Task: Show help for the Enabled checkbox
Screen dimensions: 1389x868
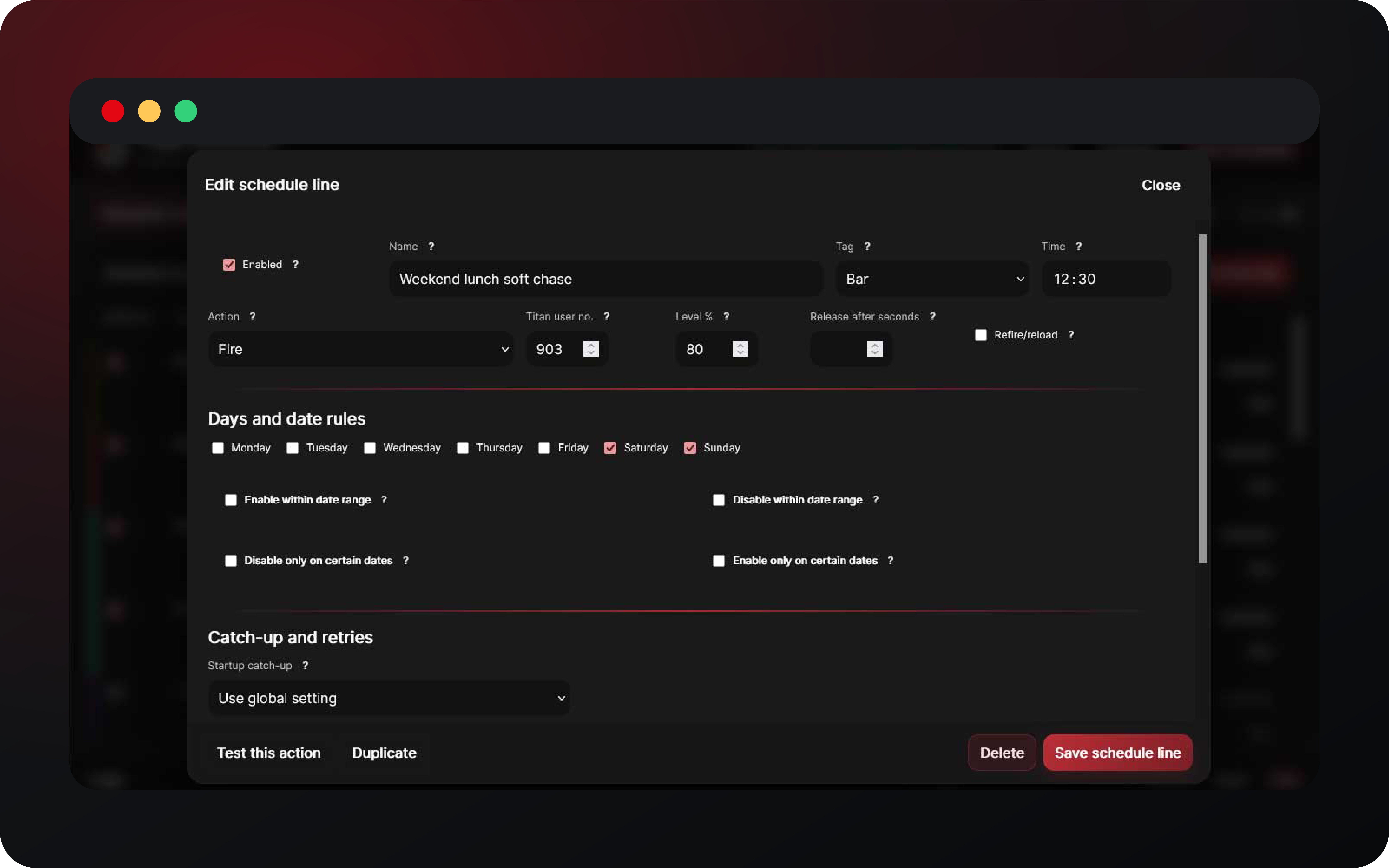Action: [x=295, y=265]
